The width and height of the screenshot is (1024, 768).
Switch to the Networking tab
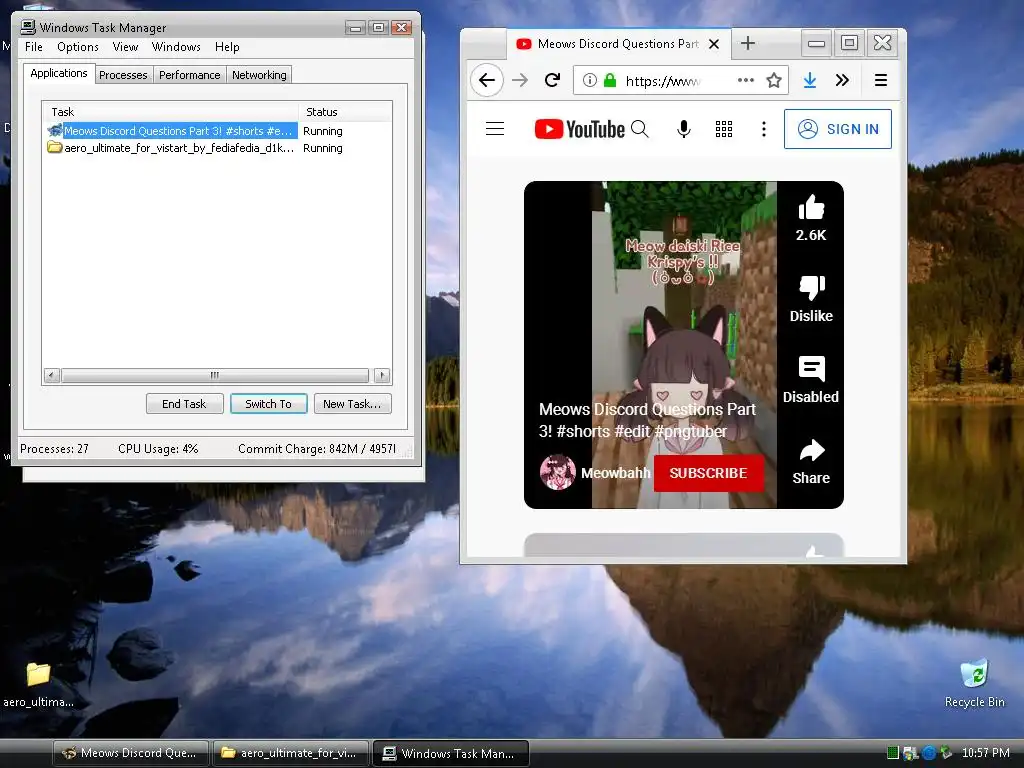259,75
